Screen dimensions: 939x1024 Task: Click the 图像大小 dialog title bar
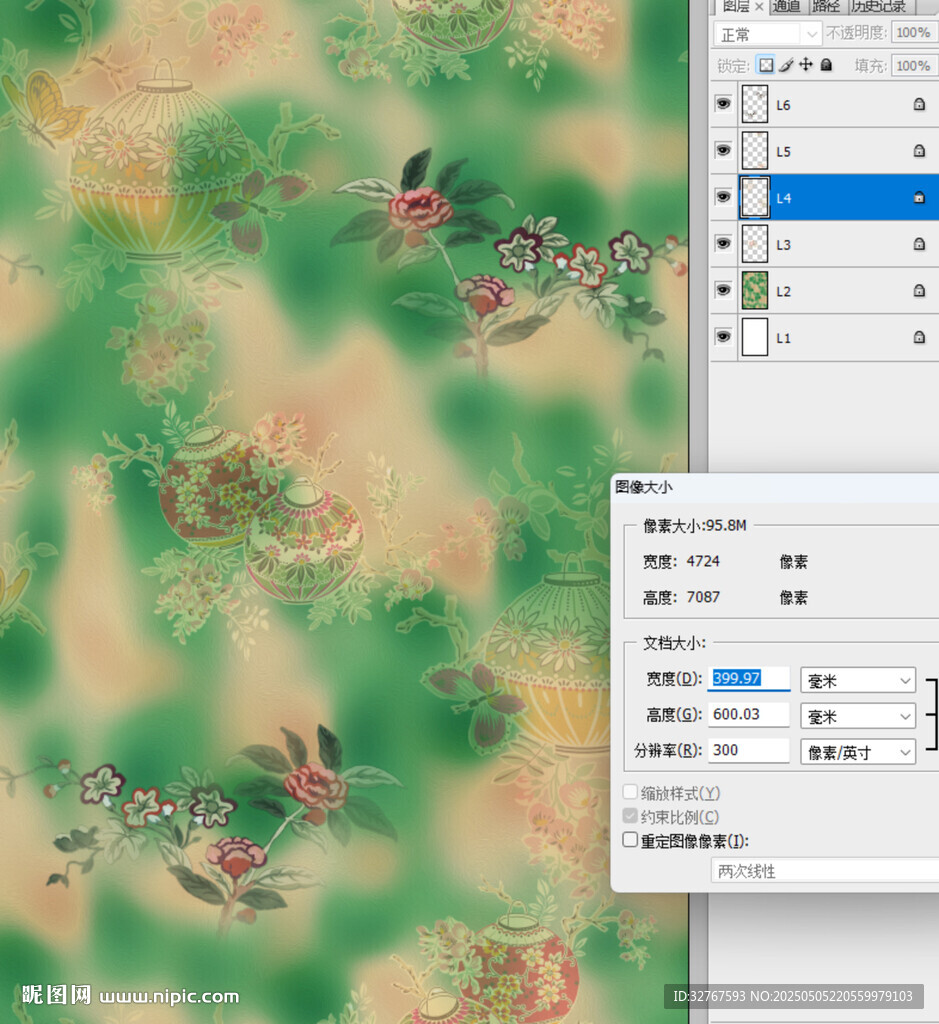(x=774, y=487)
